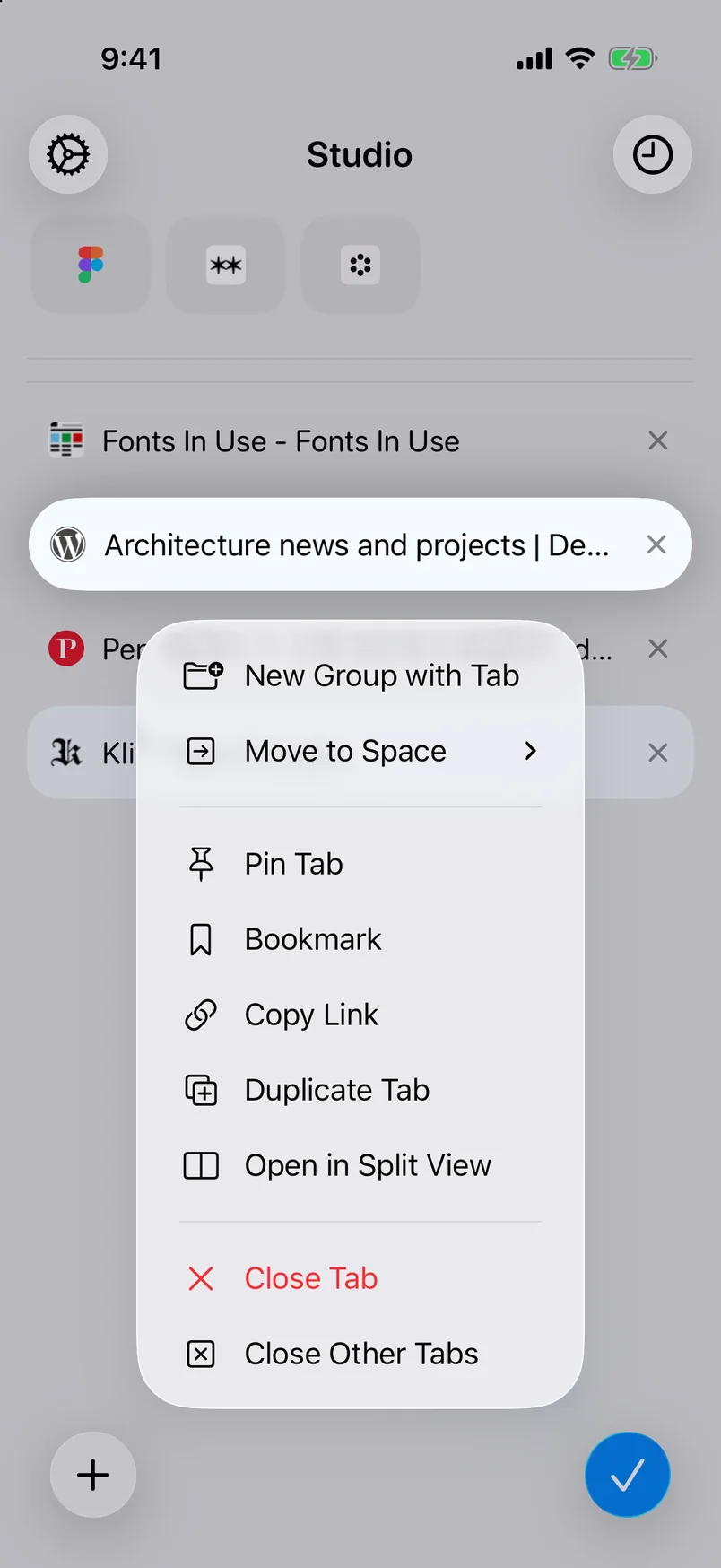721x1568 pixels.
Task: Tap the WordPress favicon on Architecture tab
Action: coord(68,544)
